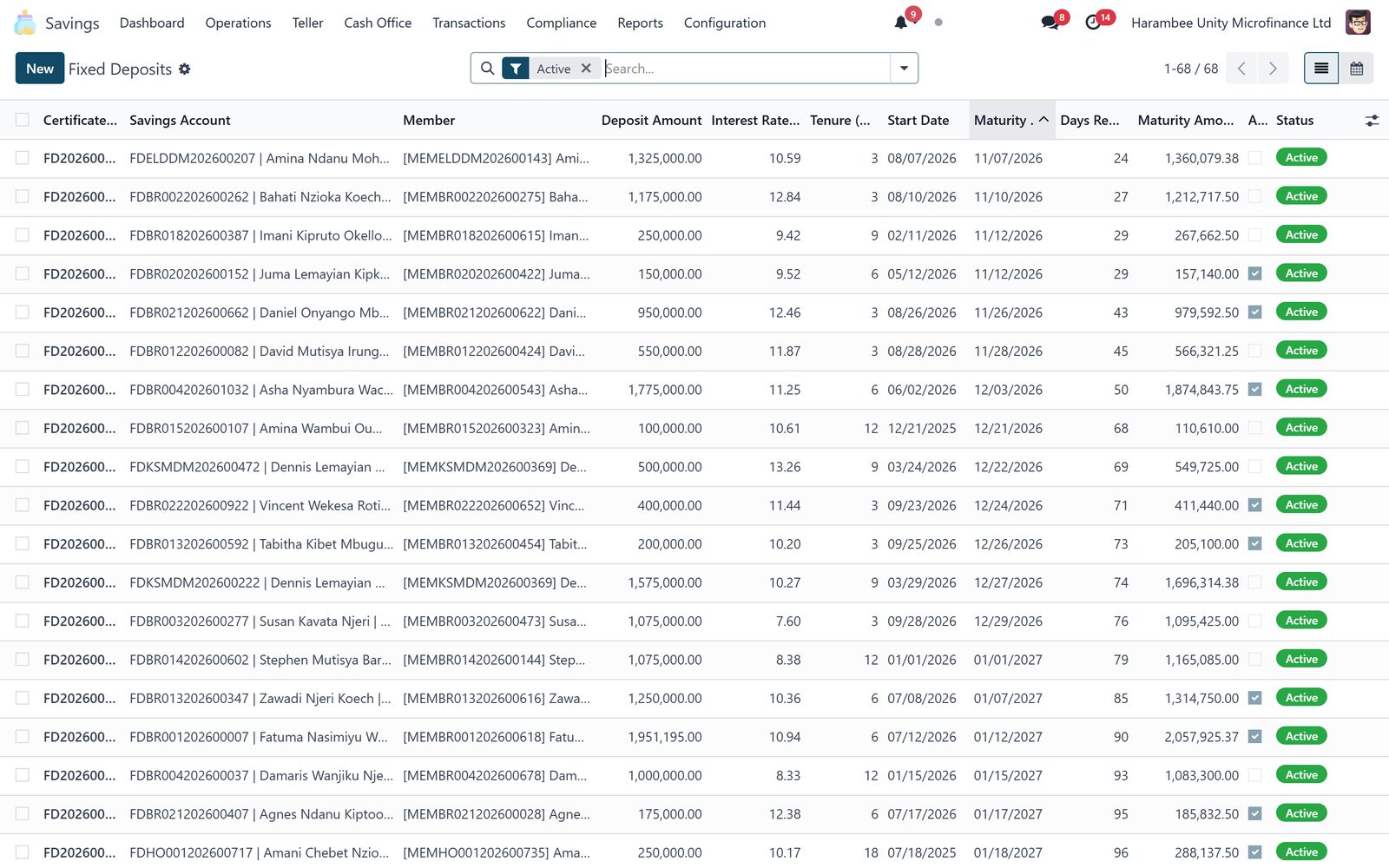Screen dimensions: 1389x868
Task: Create a New fixed deposit
Action: coord(40,69)
